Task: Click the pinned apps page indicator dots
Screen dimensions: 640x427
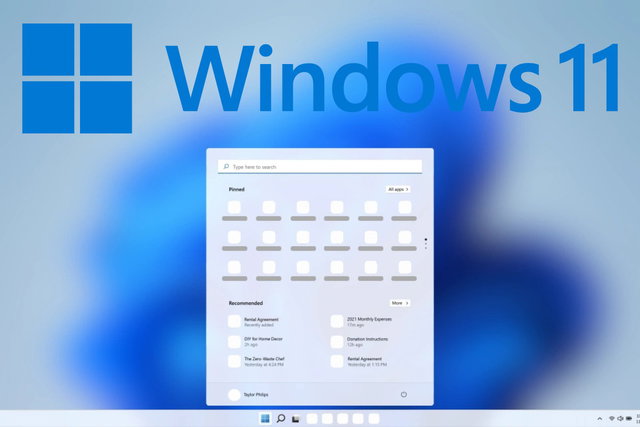Action: [x=426, y=244]
